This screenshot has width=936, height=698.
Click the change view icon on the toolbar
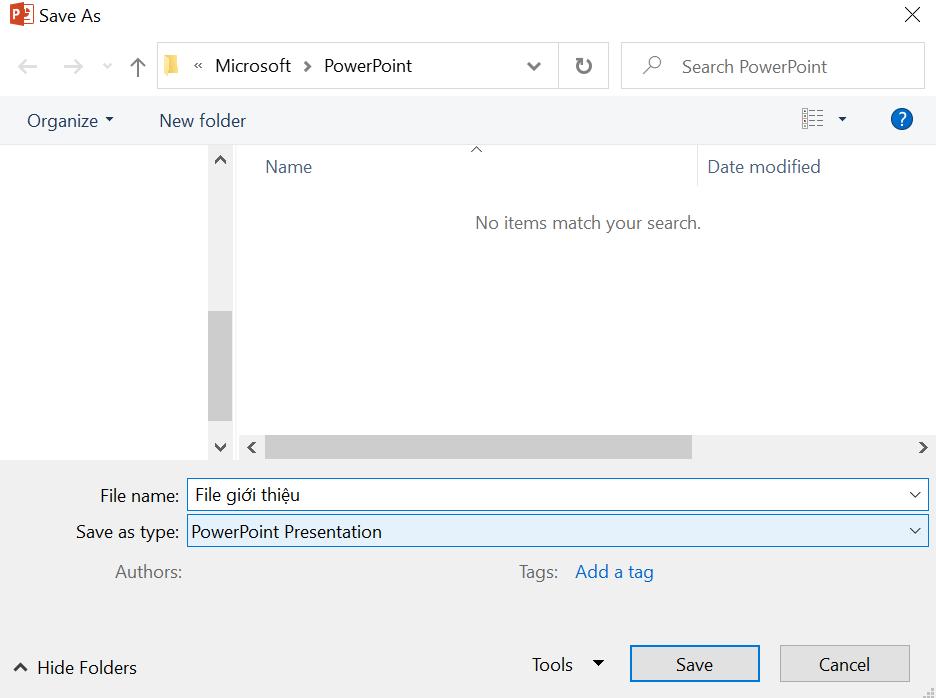click(x=814, y=118)
